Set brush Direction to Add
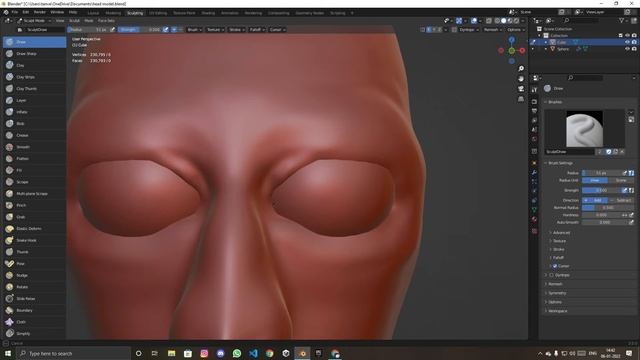This screenshot has height=360, width=640. pyautogui.click(x=595, y=200)
